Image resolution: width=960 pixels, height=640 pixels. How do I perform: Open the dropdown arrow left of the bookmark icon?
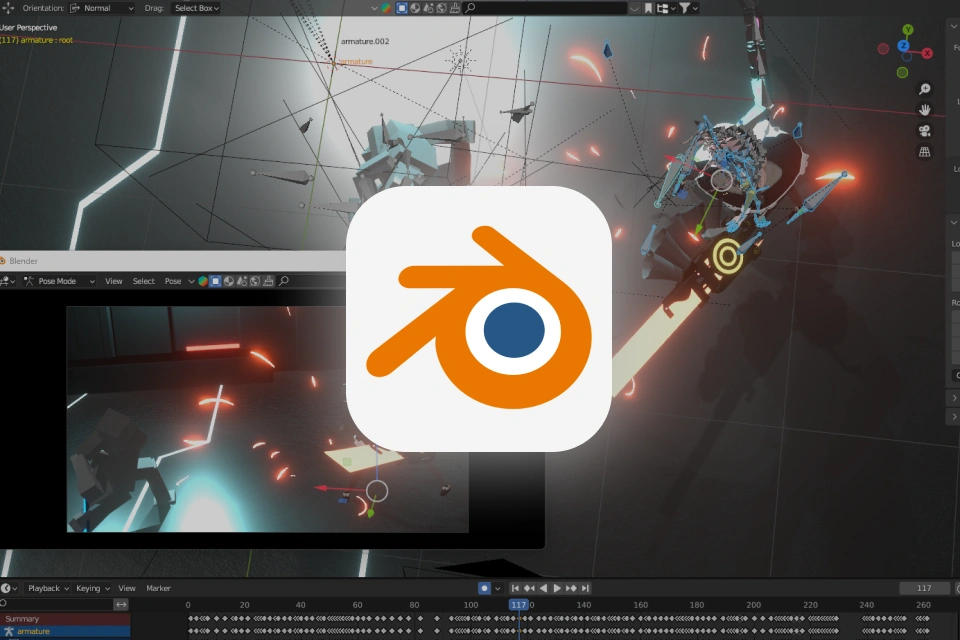634,8
